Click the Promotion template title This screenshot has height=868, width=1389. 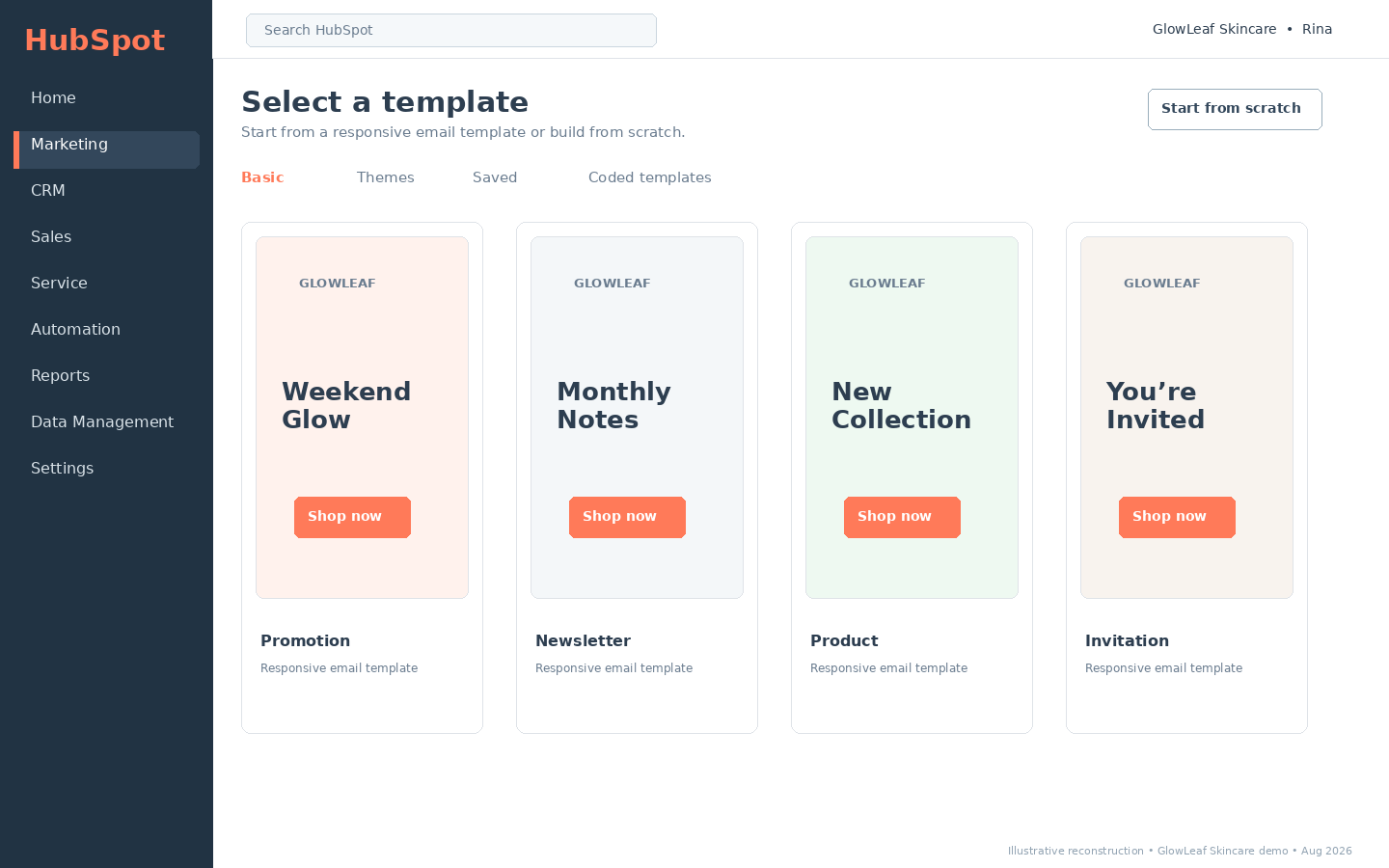pyautogui.click(x=305, y=641)
